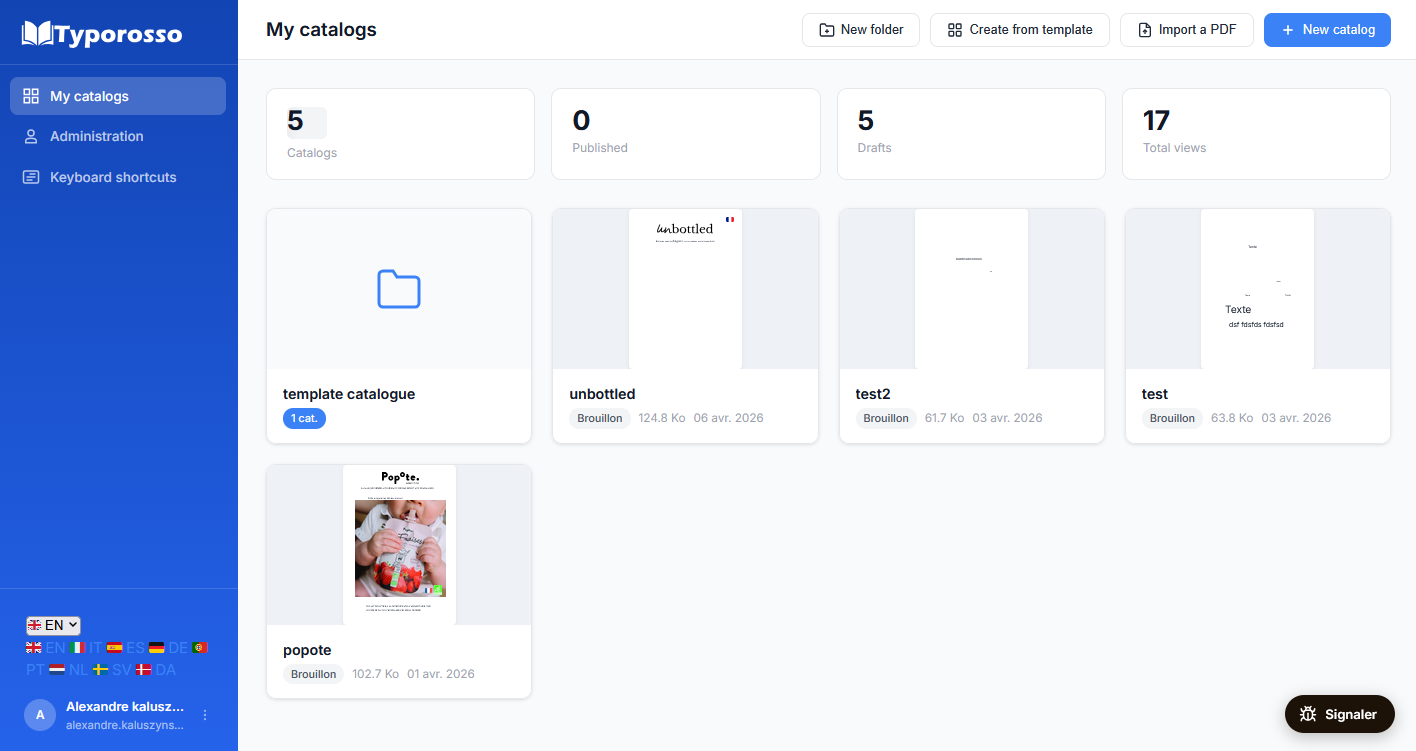
Task: Click the New folder button
Action: [860, 30]
